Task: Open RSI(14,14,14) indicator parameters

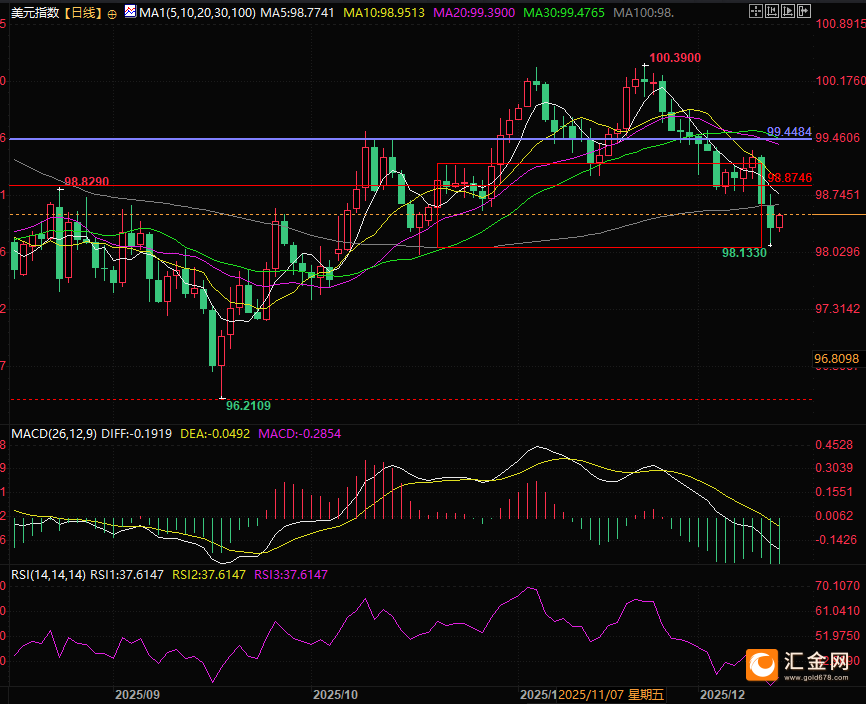Action: pos(46,574)
